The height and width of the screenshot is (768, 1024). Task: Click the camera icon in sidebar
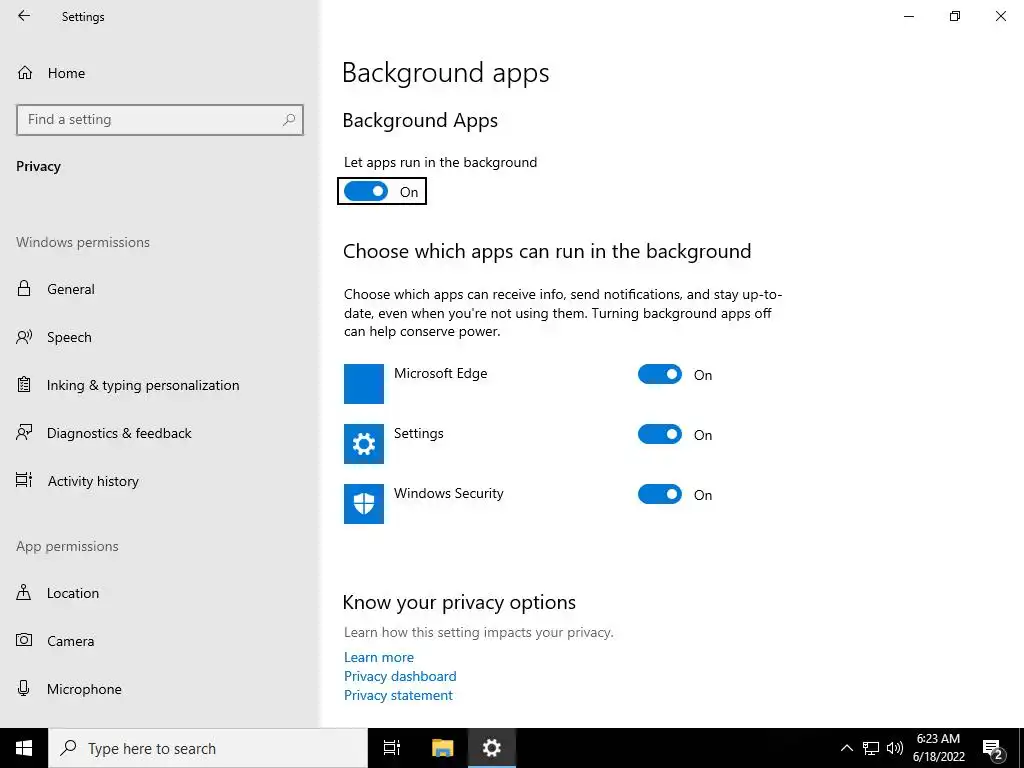24,640
